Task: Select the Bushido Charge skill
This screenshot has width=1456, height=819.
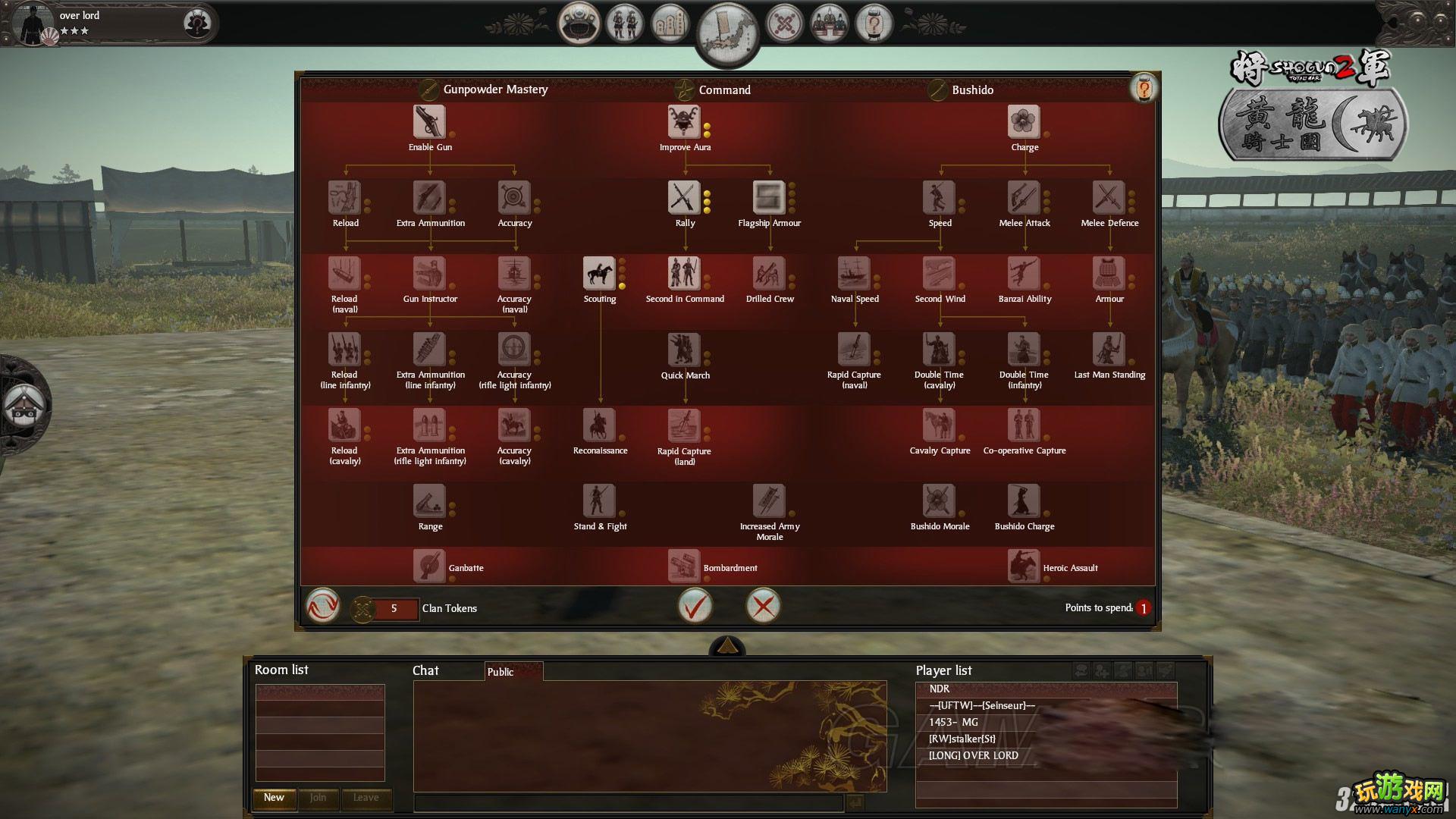Action: point(1024,500)
